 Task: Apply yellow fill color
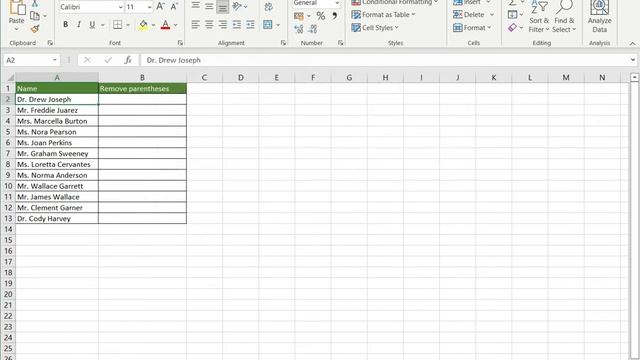coord(143,25)
